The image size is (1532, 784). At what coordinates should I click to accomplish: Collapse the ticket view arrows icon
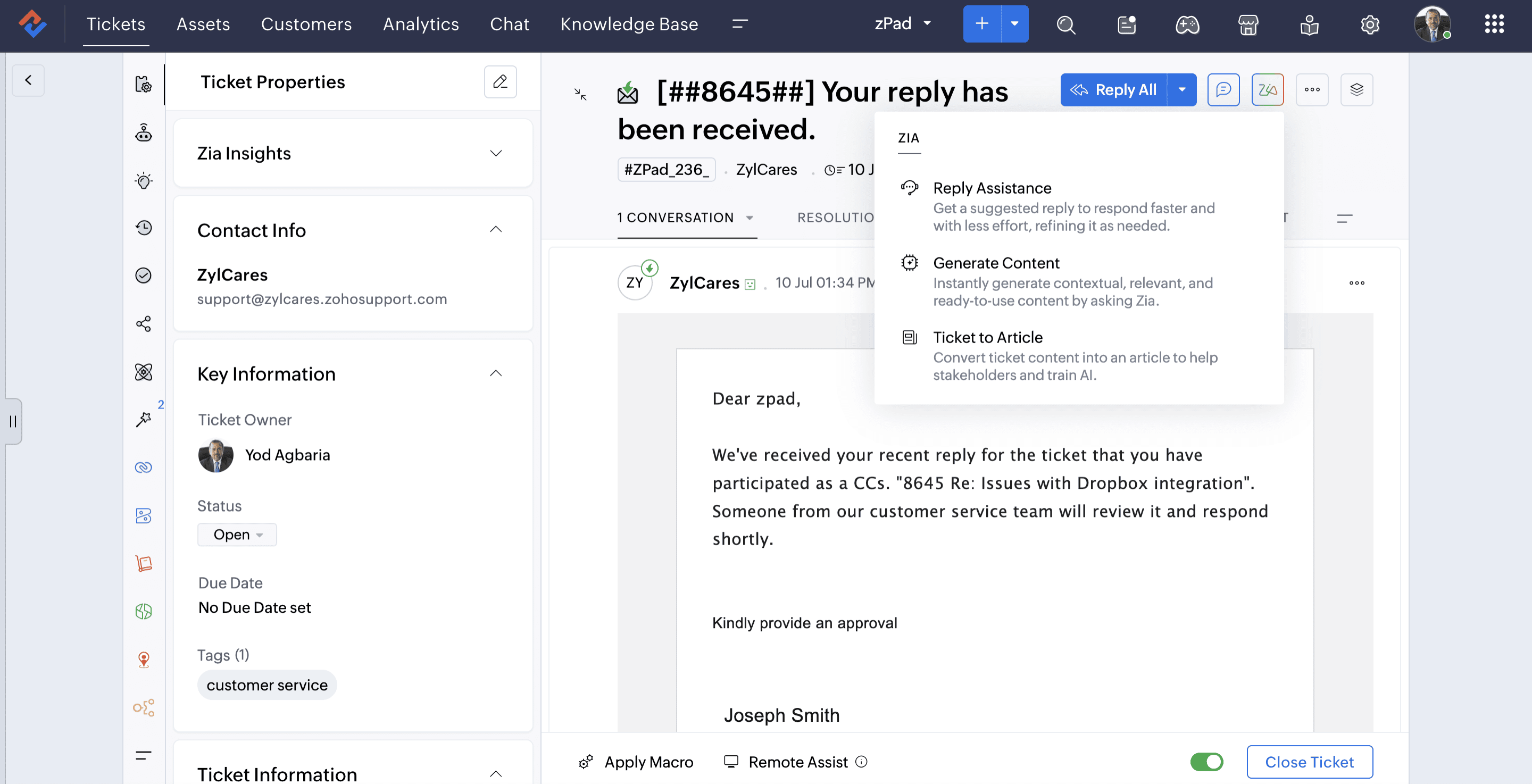(x=580, y=94)
